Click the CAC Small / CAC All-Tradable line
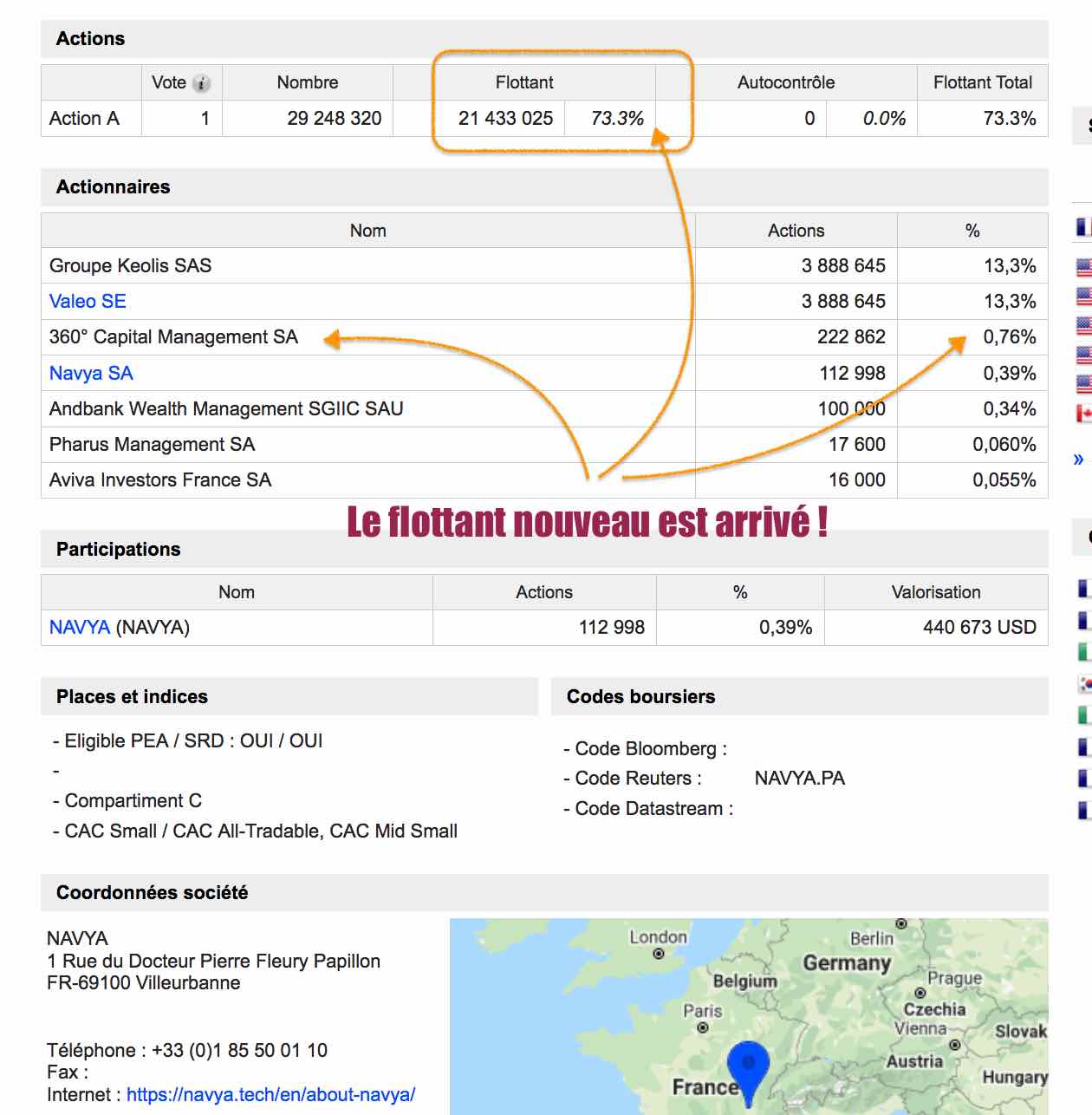The width and height of the screenshot is (1092, 1115). (255, 831)
